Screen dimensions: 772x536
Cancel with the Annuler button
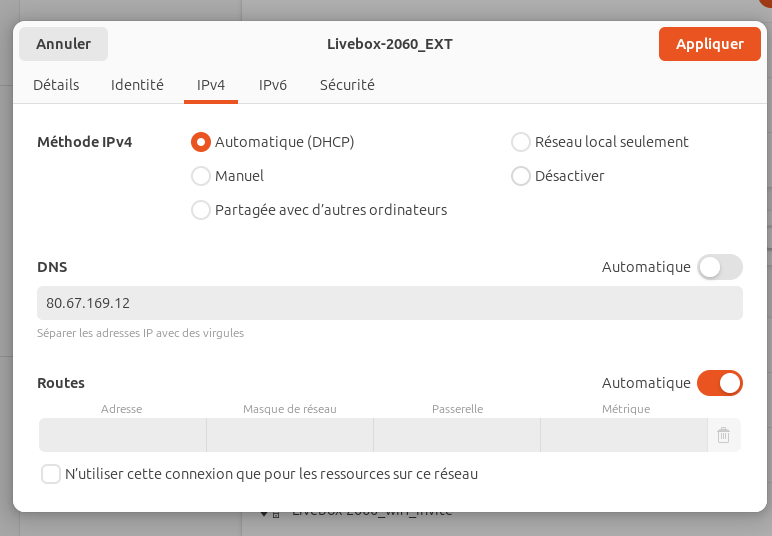pos(64,44)
